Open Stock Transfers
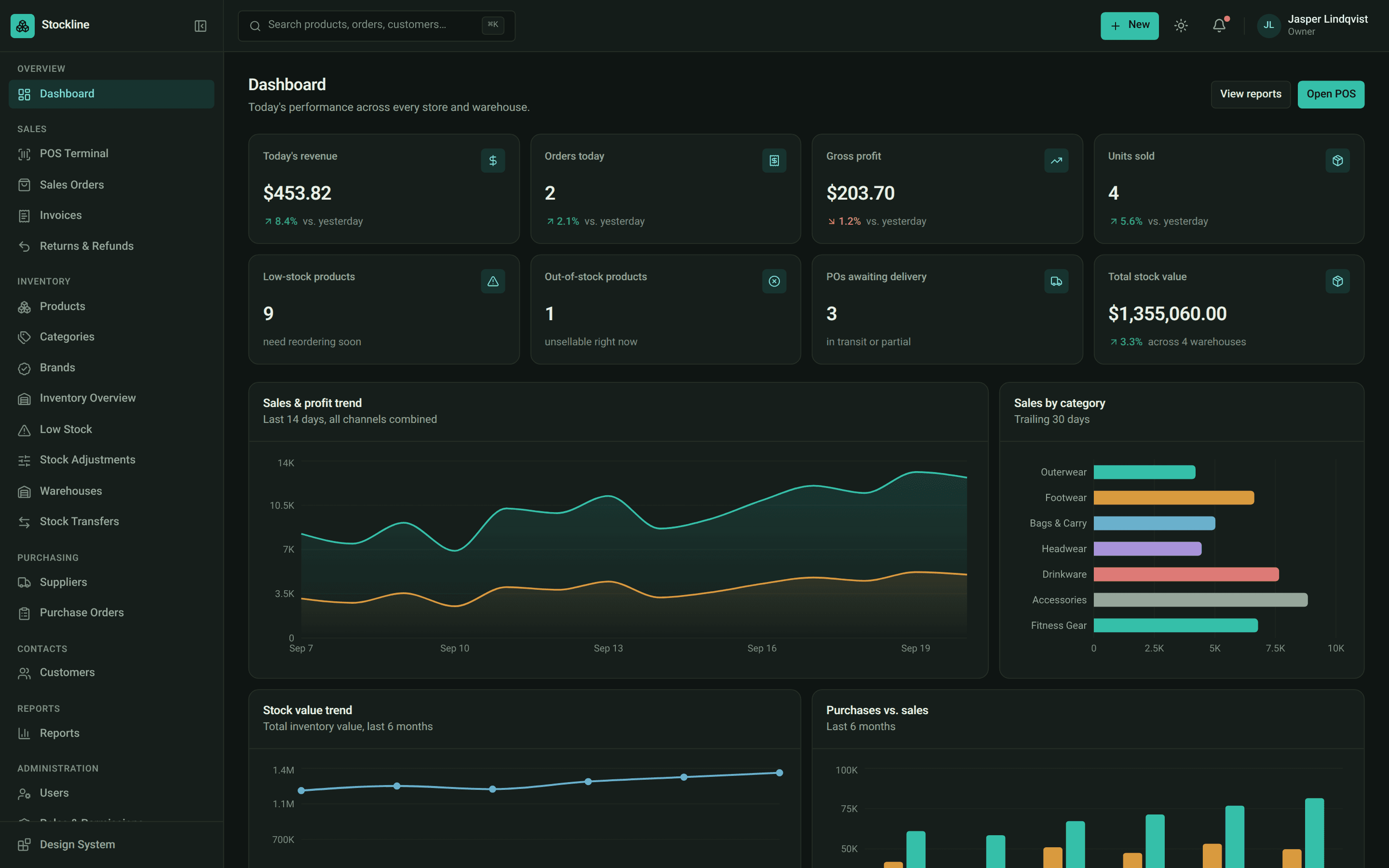1389x868 pixels. coord(111,522)
